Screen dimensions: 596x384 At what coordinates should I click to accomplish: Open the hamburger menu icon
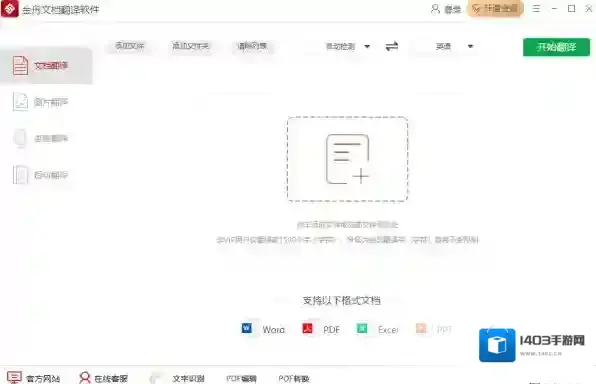(536, 8)
